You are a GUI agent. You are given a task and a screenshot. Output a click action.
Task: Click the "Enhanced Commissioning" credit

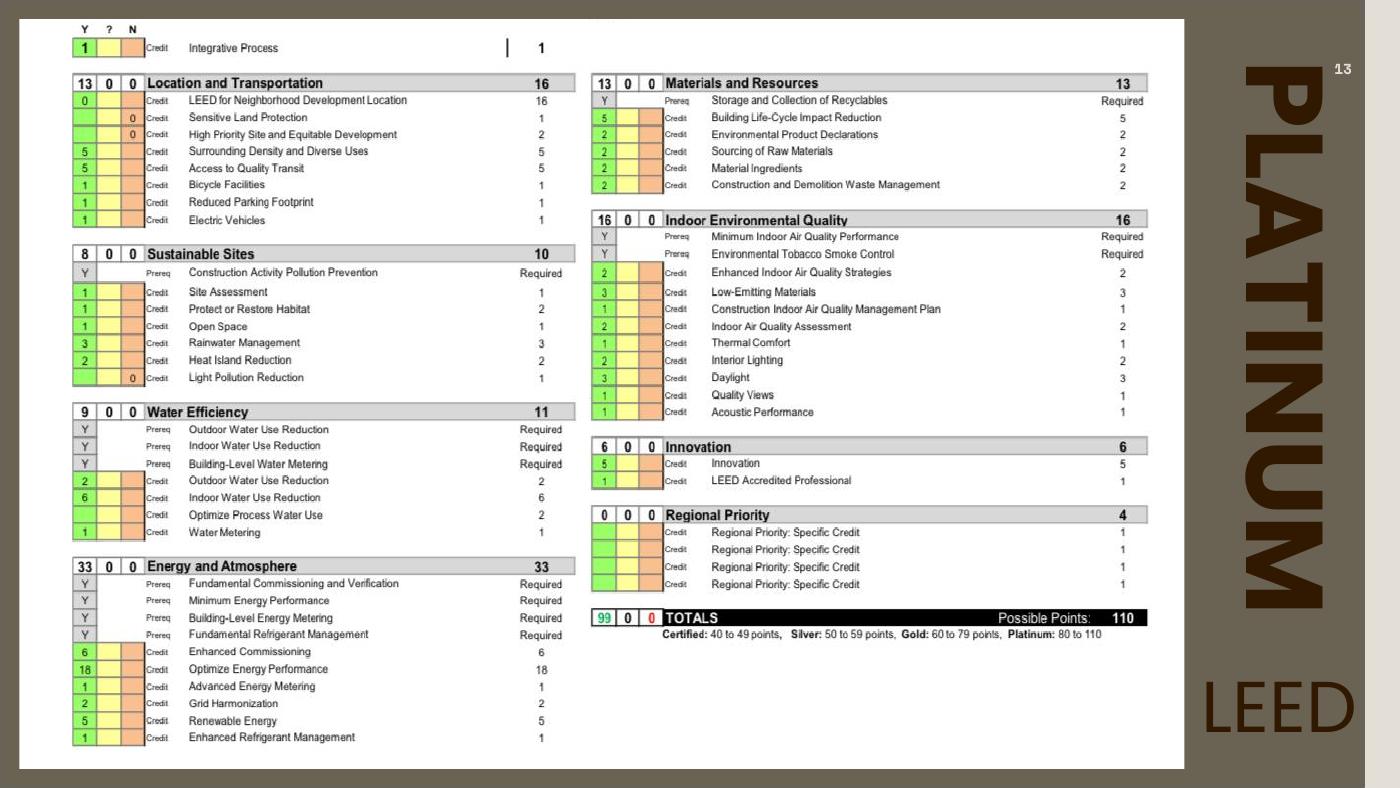[250, 652]
